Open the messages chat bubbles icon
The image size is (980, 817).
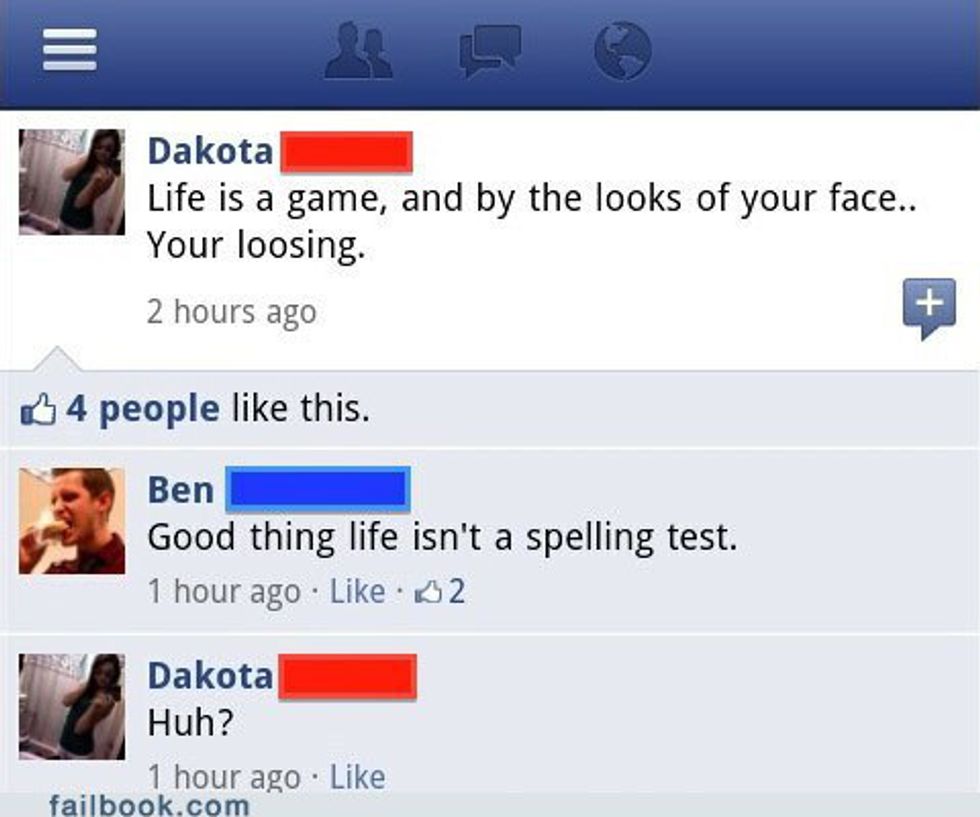tap(491, 50)
